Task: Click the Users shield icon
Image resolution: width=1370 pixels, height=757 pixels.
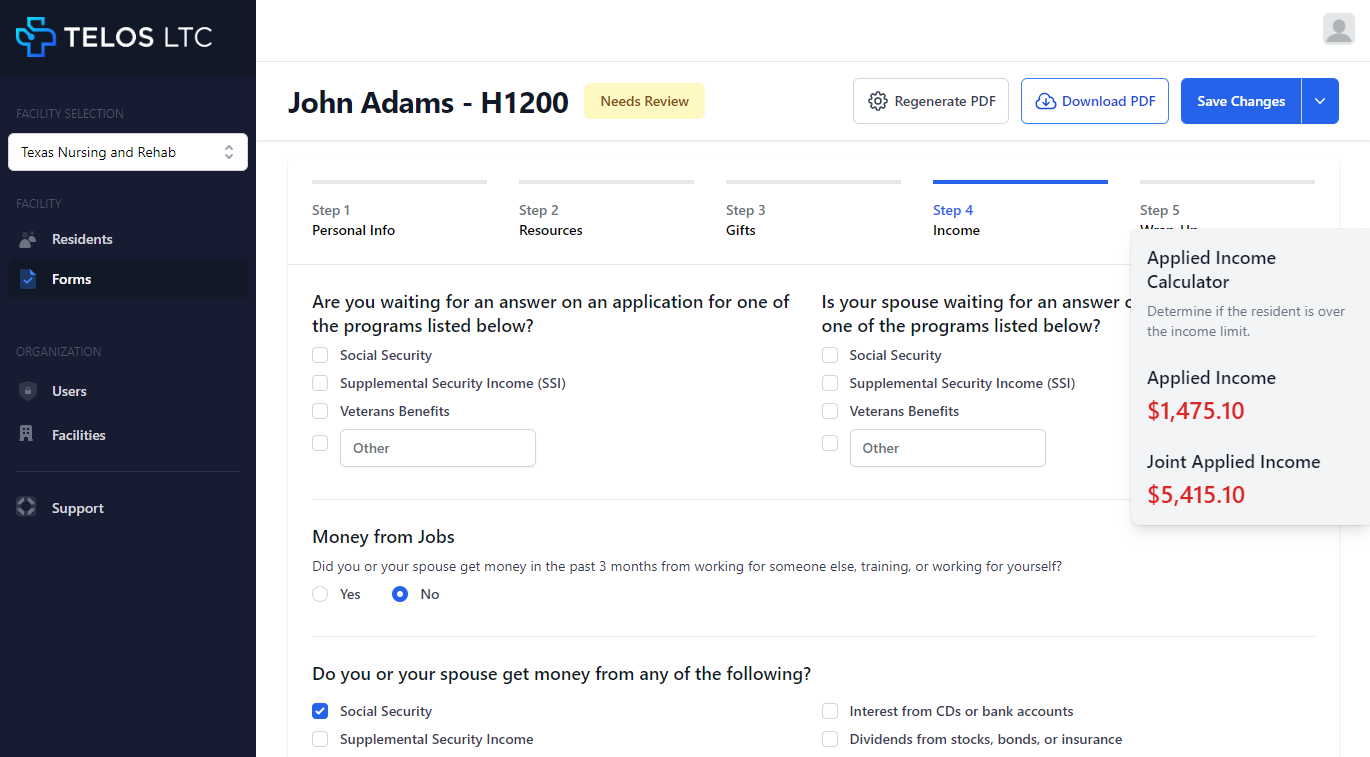Action: [28, 391]
